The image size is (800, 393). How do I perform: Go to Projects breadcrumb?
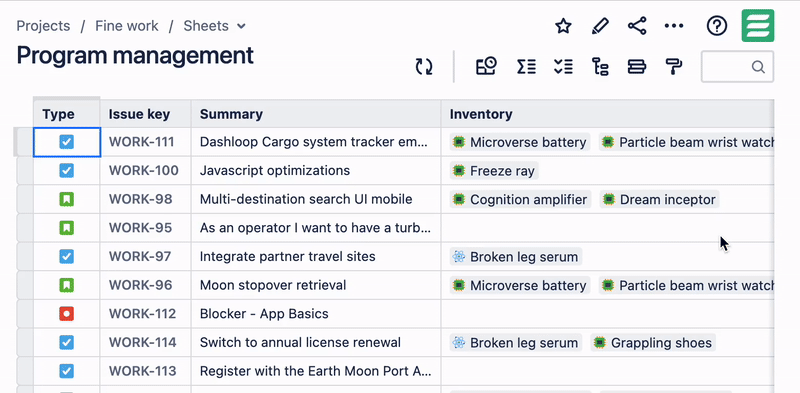(x=43, y=26)
